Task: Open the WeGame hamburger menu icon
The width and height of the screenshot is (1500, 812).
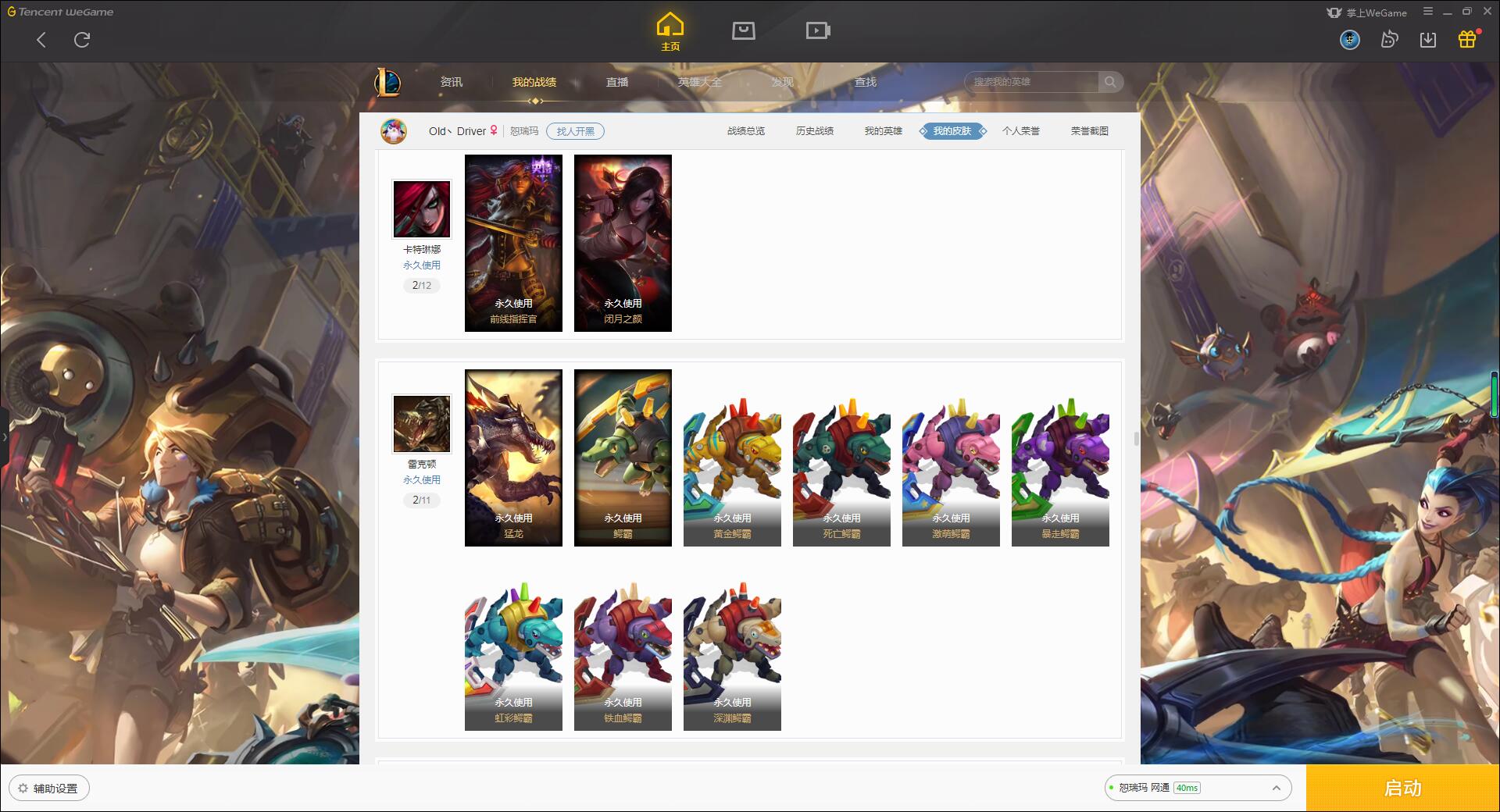Action: [x=1428, y=12]
